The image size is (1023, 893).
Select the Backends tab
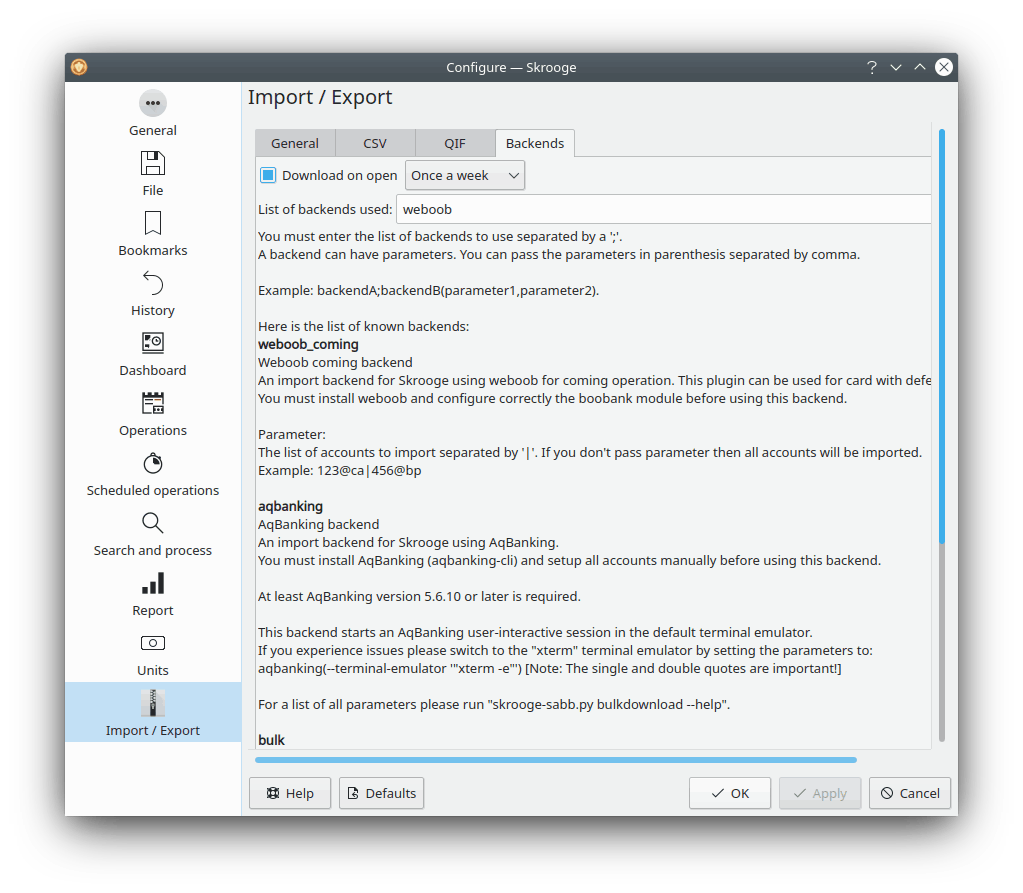coord(535,144)
